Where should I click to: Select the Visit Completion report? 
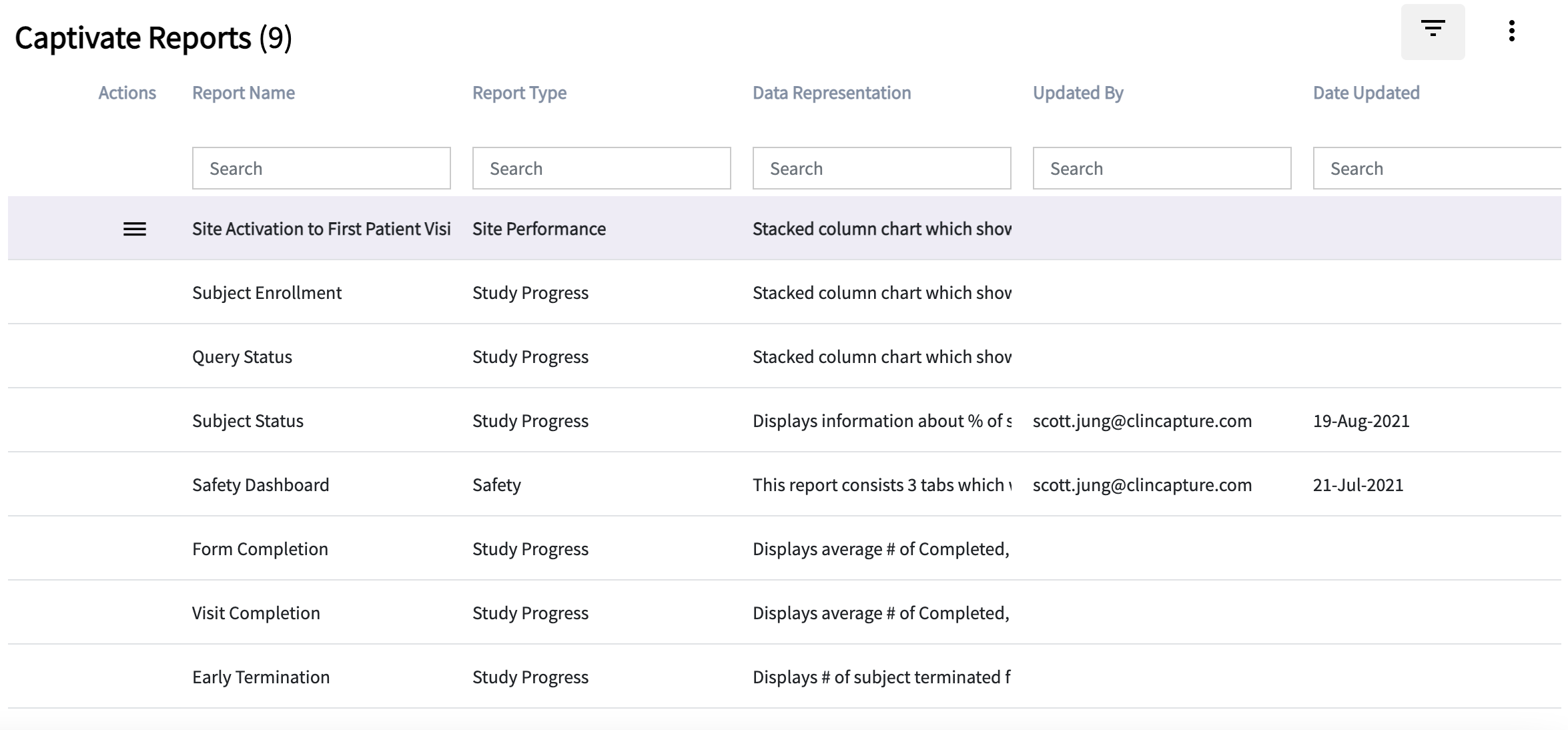click(256, 613)
